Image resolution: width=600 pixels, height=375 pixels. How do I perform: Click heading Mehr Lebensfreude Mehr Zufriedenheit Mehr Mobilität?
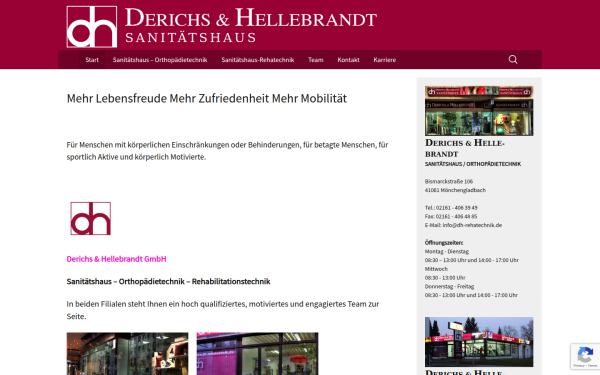[207, 98]
